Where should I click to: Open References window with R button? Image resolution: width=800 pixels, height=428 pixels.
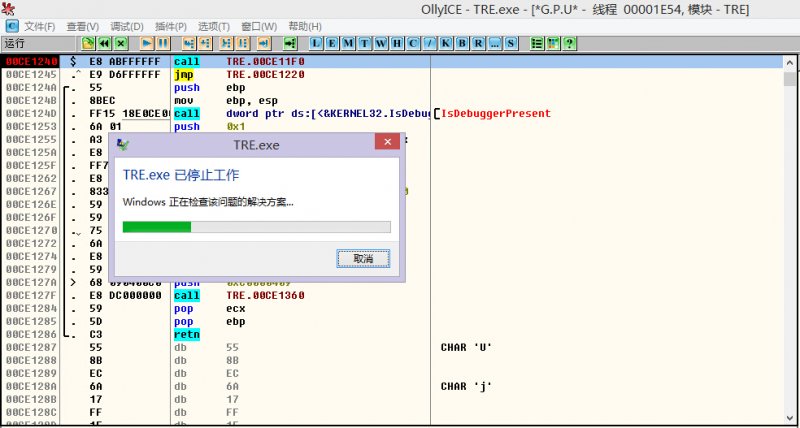pos(478,44)
